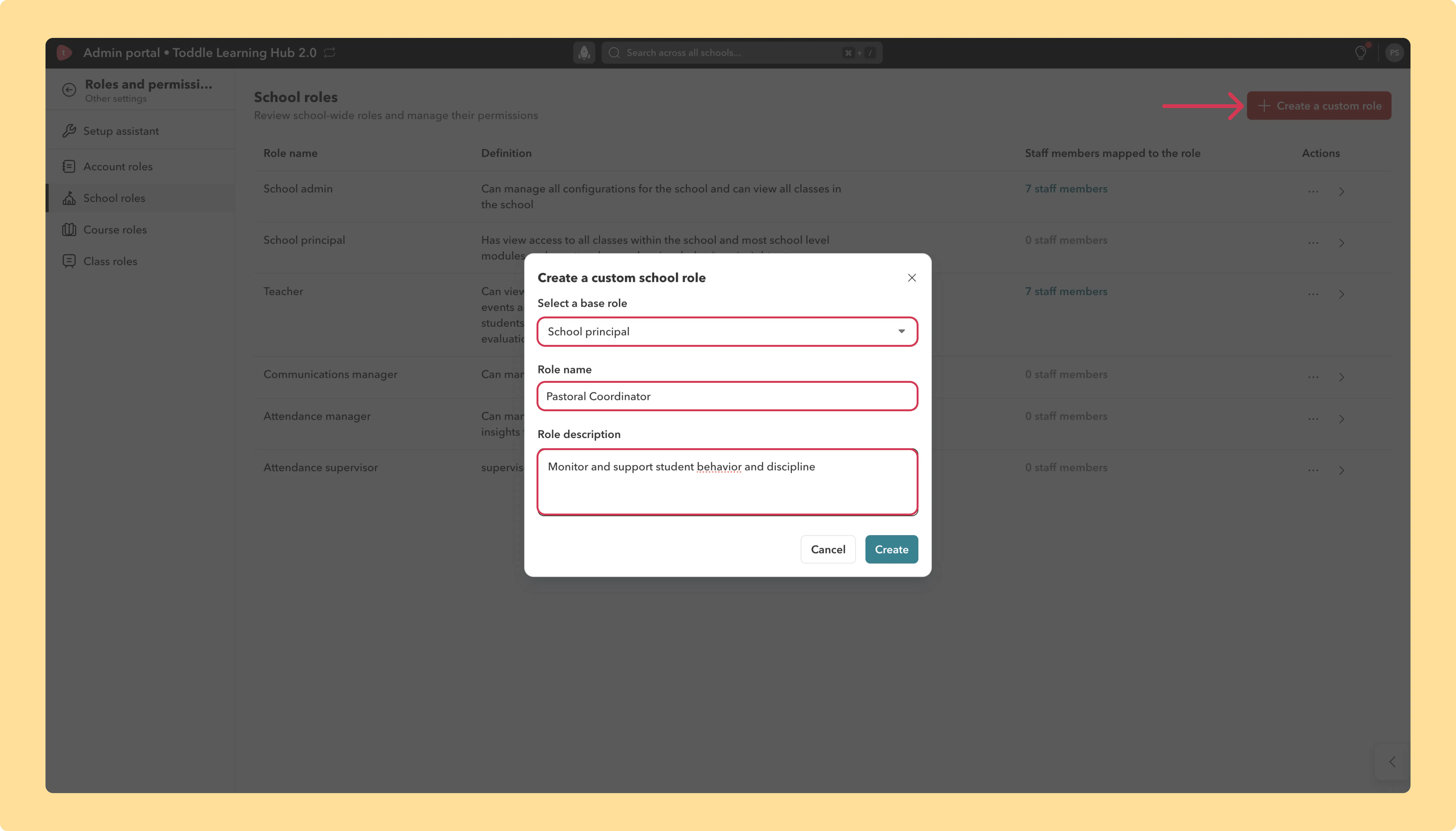Viewport: 1456px width, 831px height.
Task: Open more actions for Attendance manager row
Action: [x=1313, y=418]
